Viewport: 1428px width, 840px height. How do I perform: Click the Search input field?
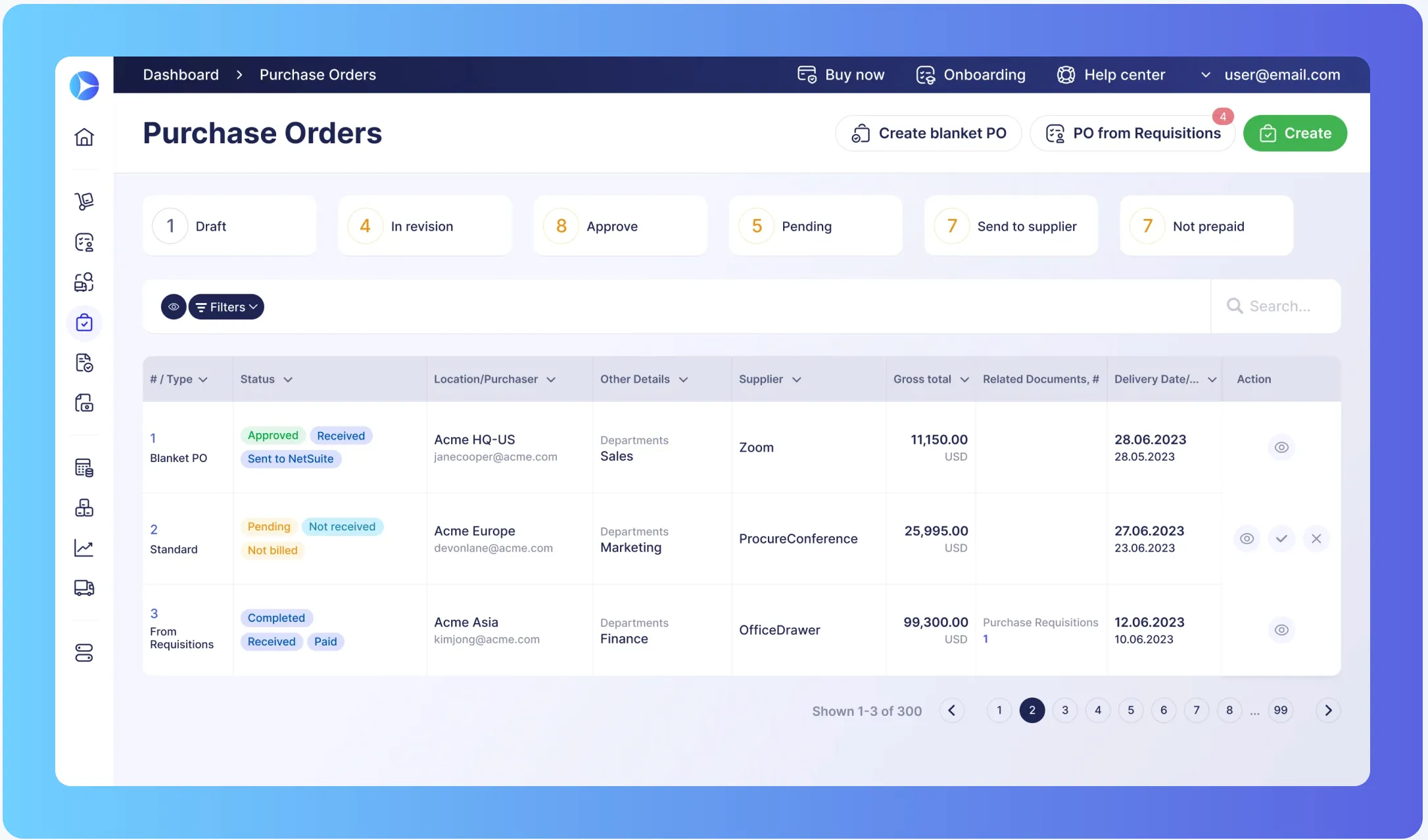[1279, 306]
